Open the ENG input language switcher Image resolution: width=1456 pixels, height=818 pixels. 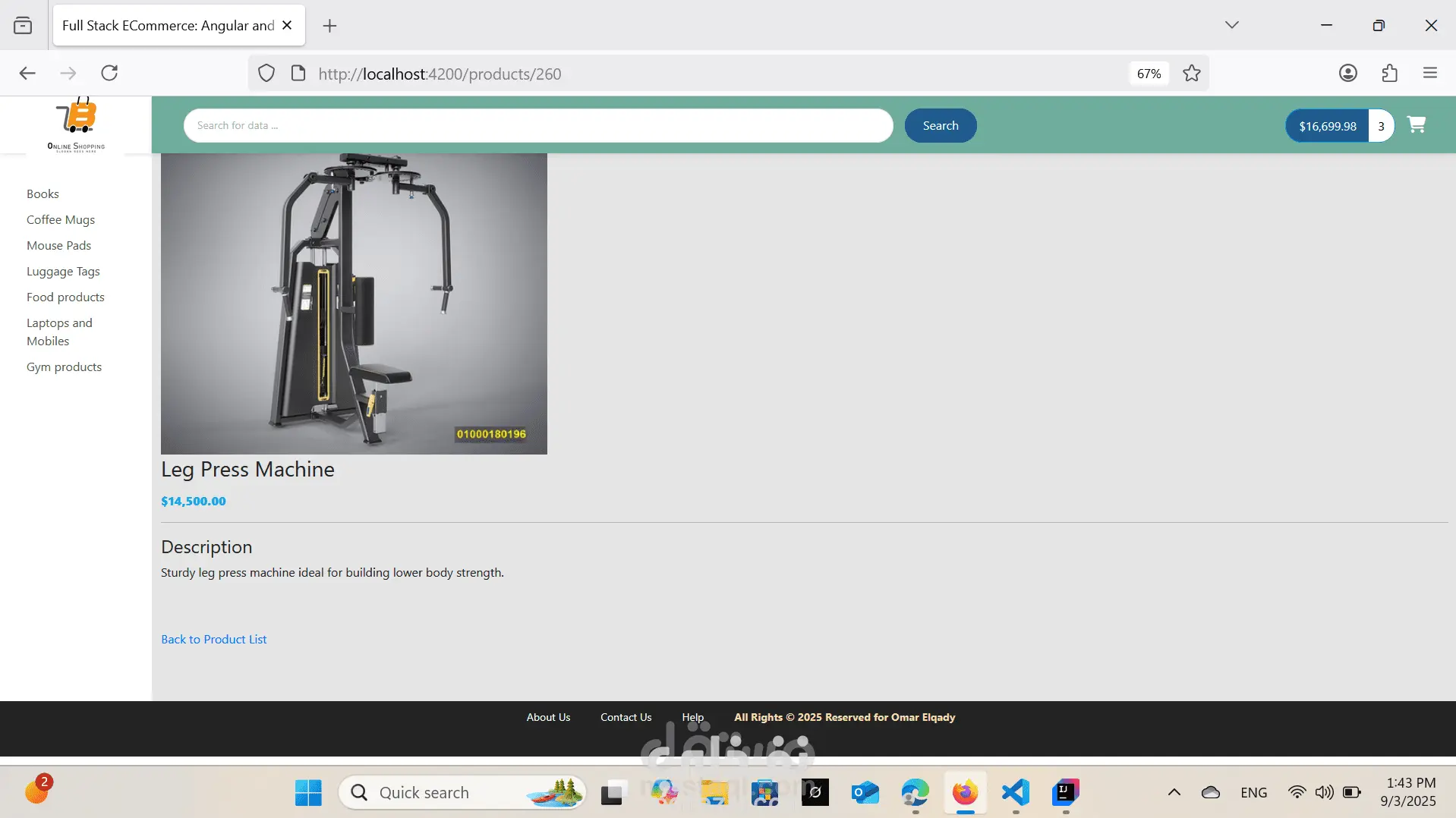(1254, 793)
